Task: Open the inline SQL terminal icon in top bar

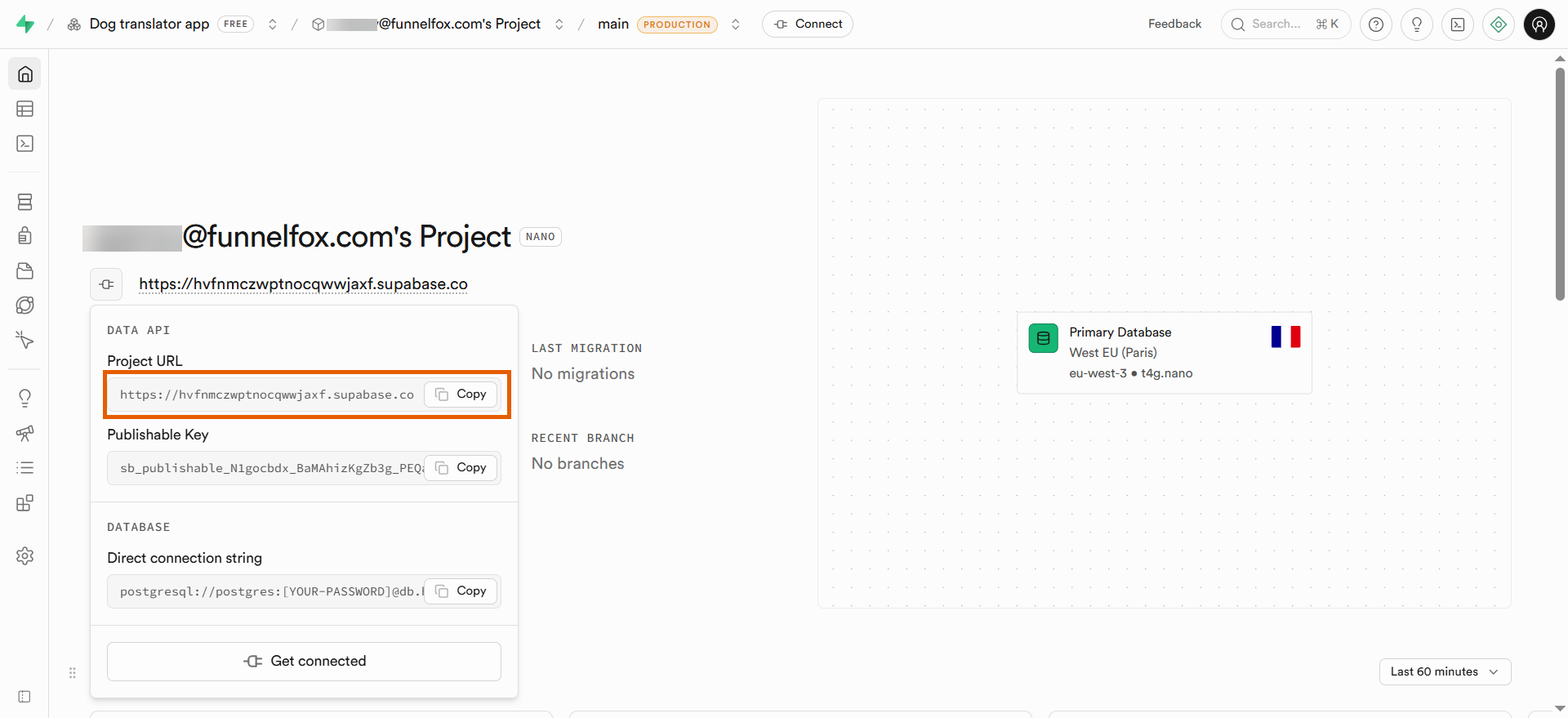Action: click(x=1458, y=25)
